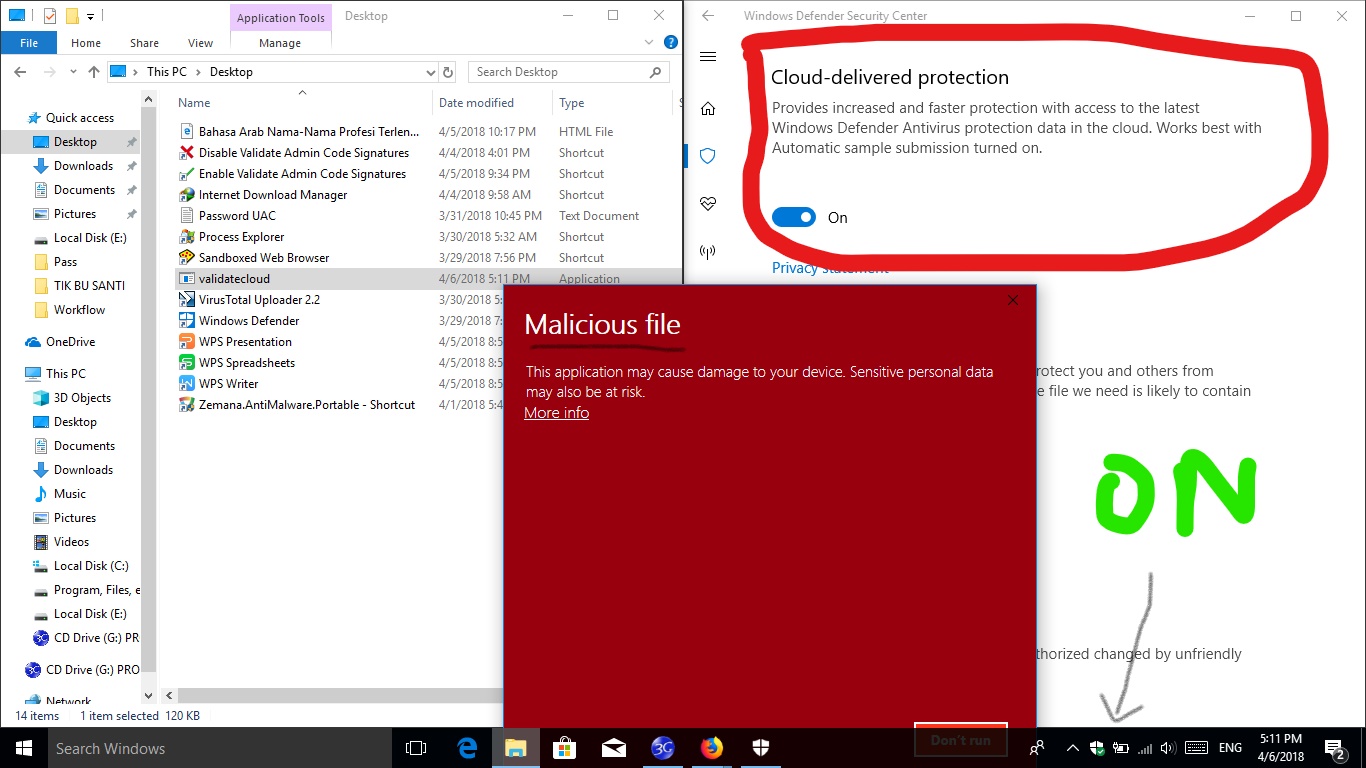Turn off Cloud-delivered protection toggle
1366x768 pixels.
794,217
